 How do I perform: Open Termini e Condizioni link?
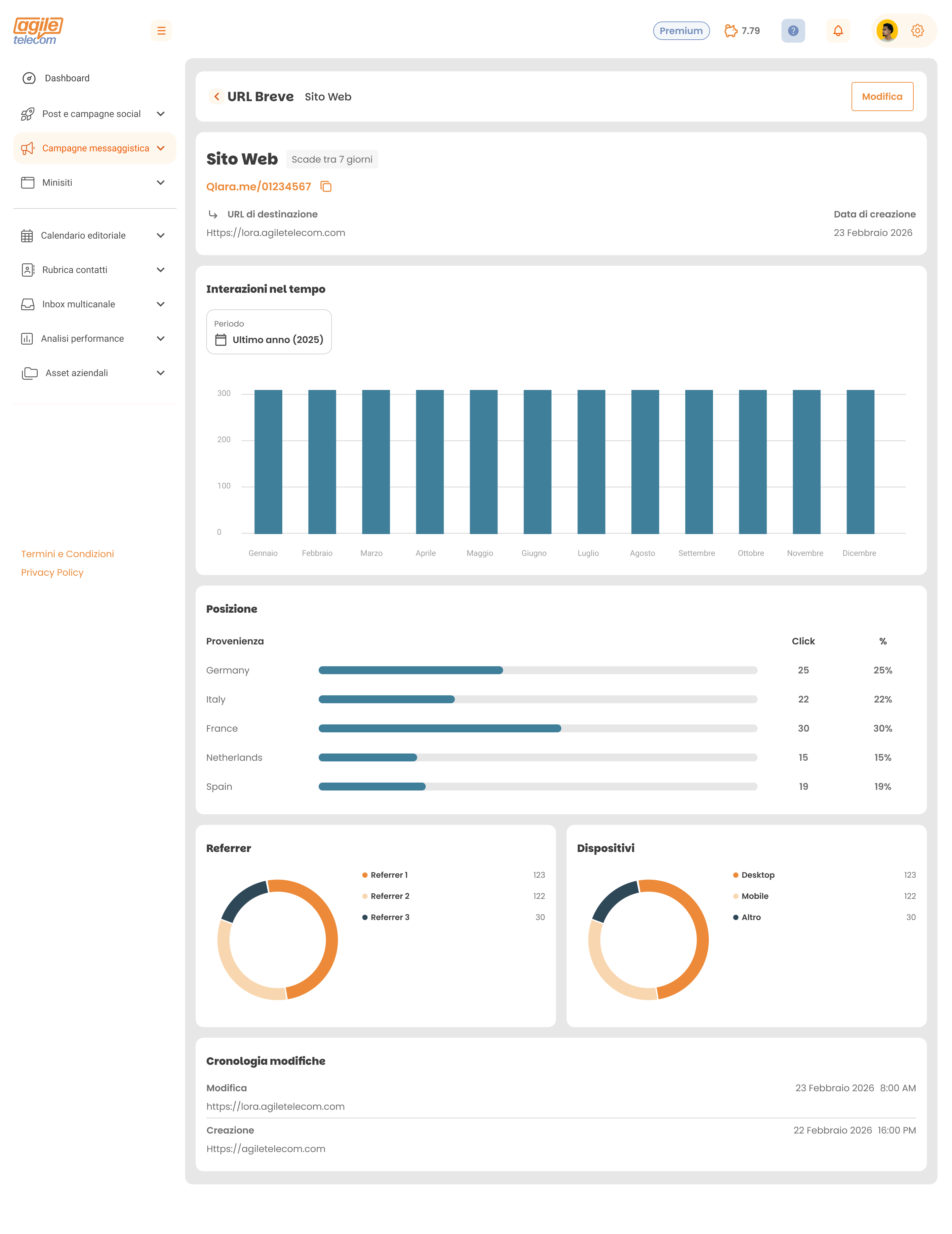(67, 554)
